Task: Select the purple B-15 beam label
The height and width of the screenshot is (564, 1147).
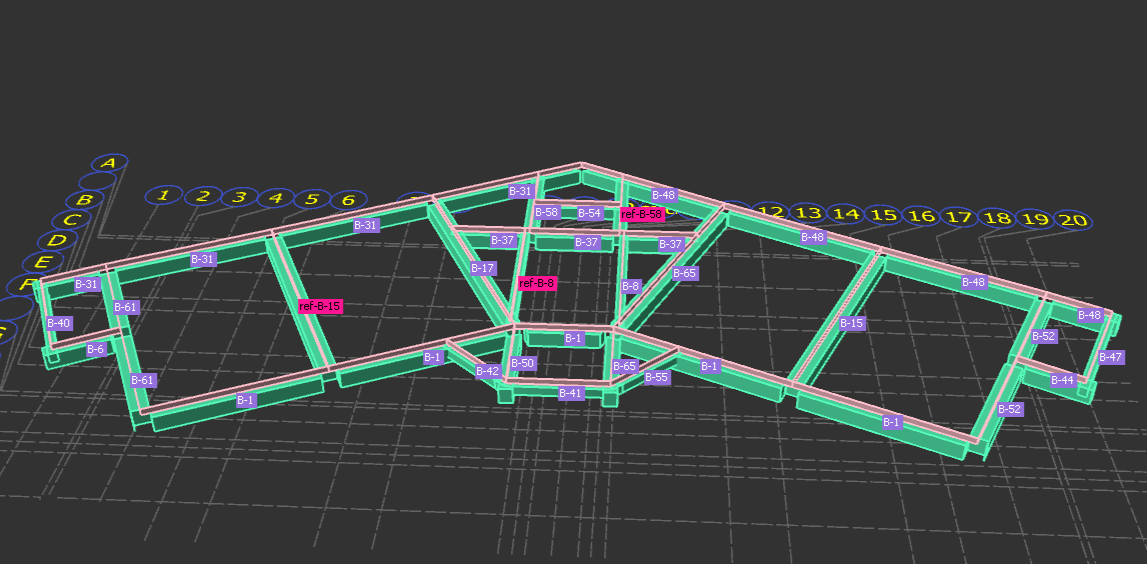Action: pos(851,323)
